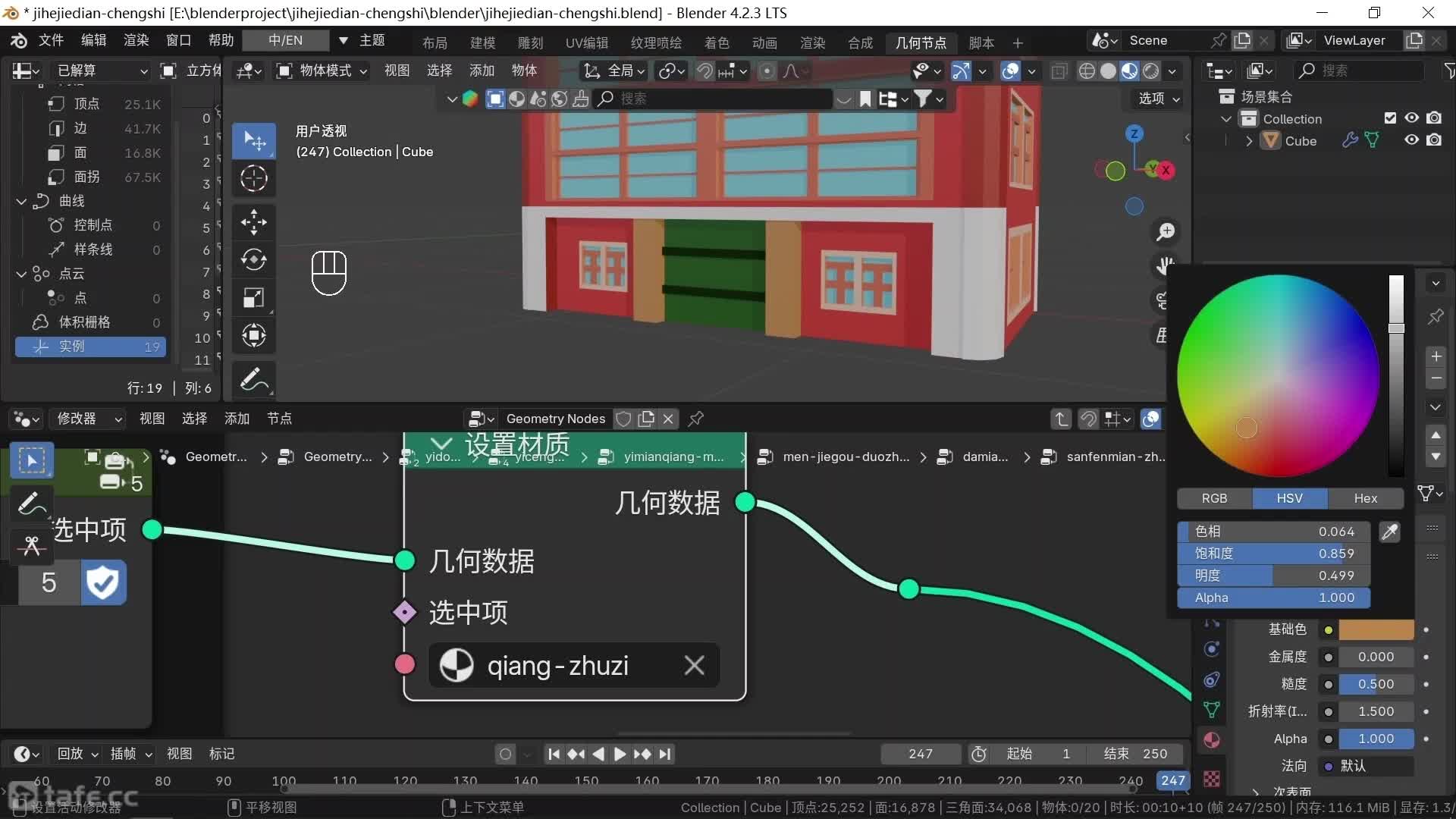Viewport: 1456px width, 819px height.
Task: Activate the Annotate tool in viewport
Action: click(253, 380)
